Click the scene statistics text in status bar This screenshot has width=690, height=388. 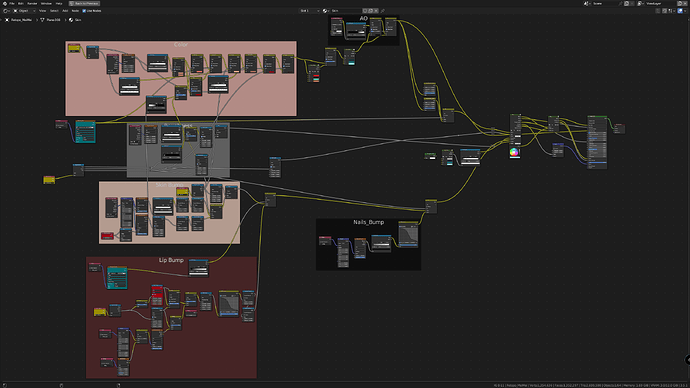point(590,385)
